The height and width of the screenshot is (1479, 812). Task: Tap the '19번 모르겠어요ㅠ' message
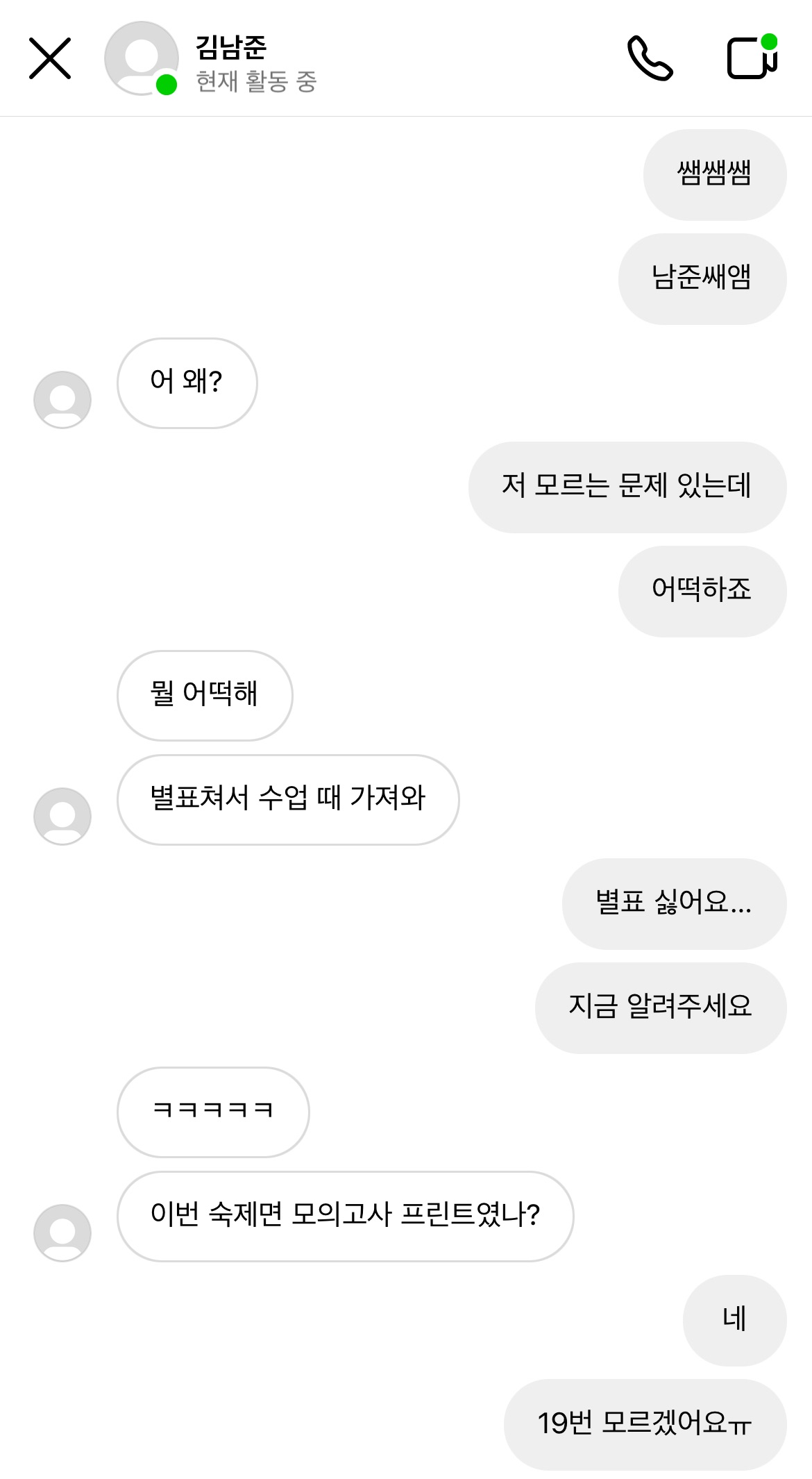pyautogui.click(x=645, y=1424)
